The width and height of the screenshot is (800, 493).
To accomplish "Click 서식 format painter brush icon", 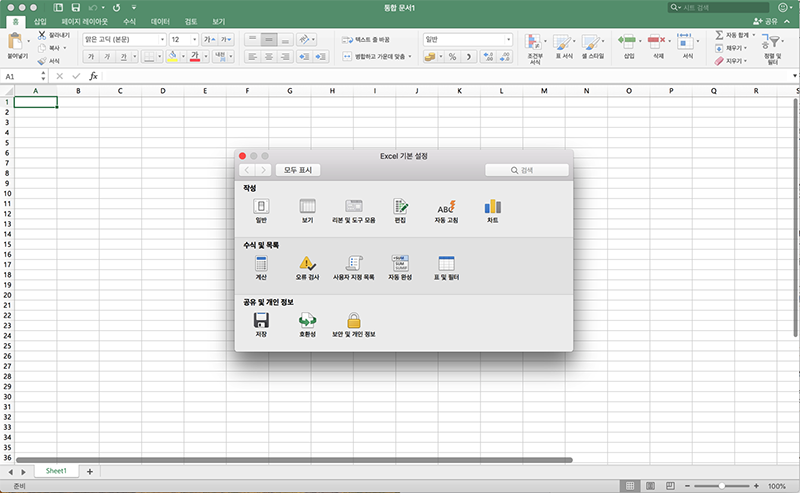I will [42, 61].
